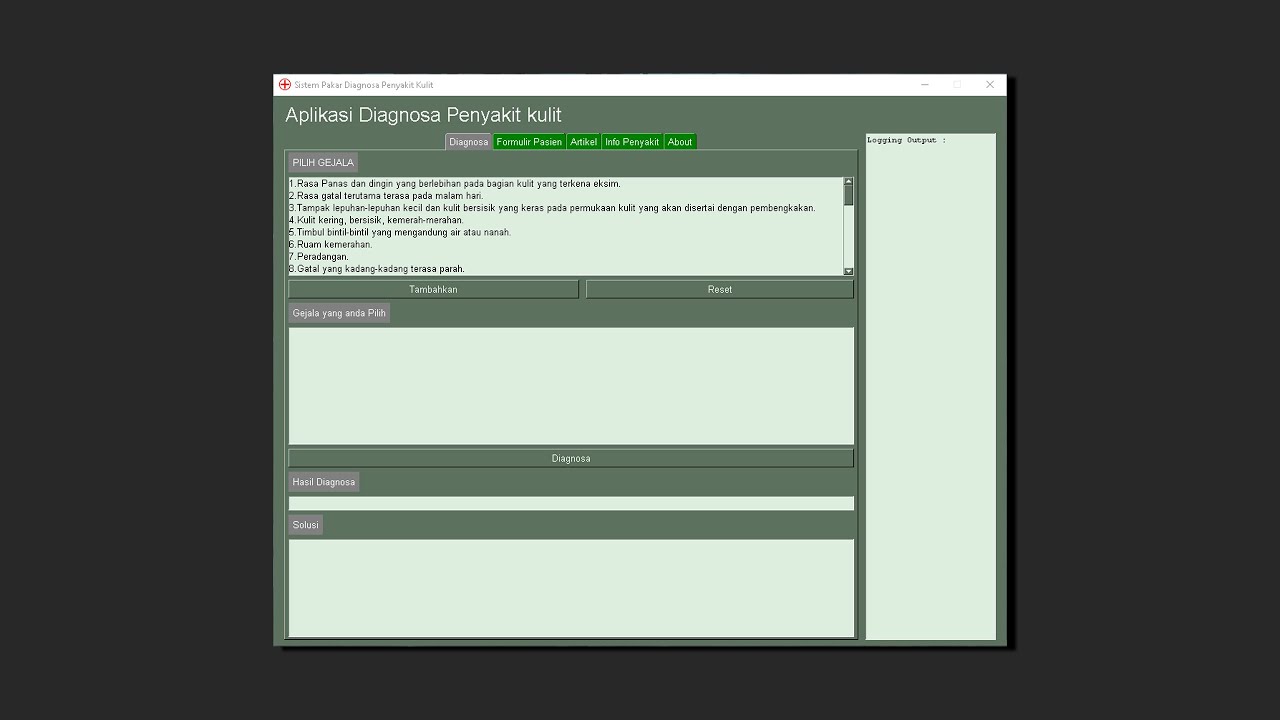
Task: Open the About tab
Action: (680, 142)
